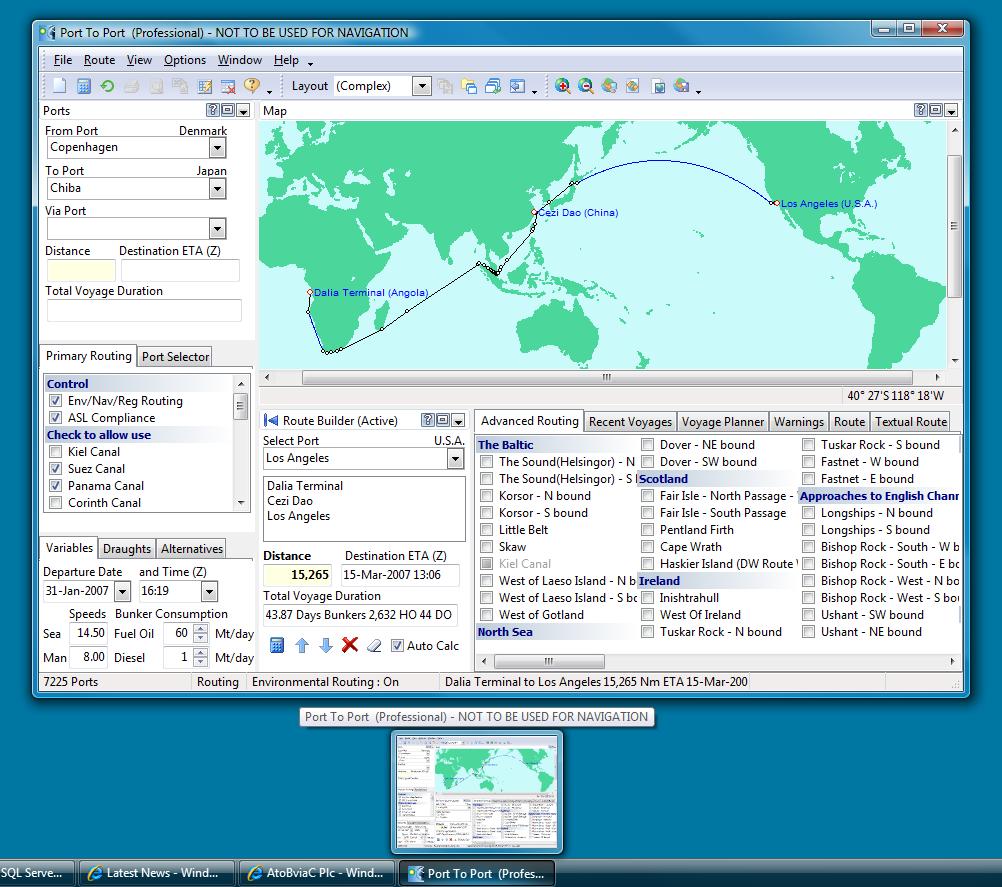Switch to the Voyage Planner tab
1002x887 pixels.
point(722,422)
